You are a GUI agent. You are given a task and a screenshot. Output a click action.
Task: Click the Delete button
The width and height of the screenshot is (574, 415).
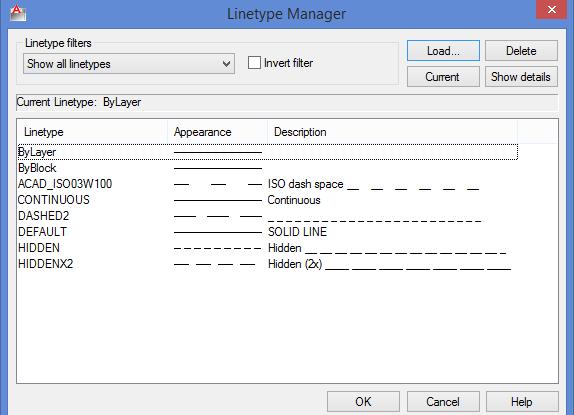tap(521, 51)
